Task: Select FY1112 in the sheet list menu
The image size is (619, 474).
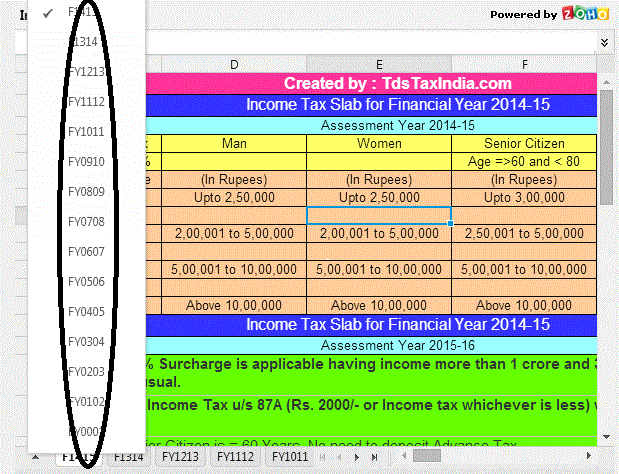Action: click(86, 102)
